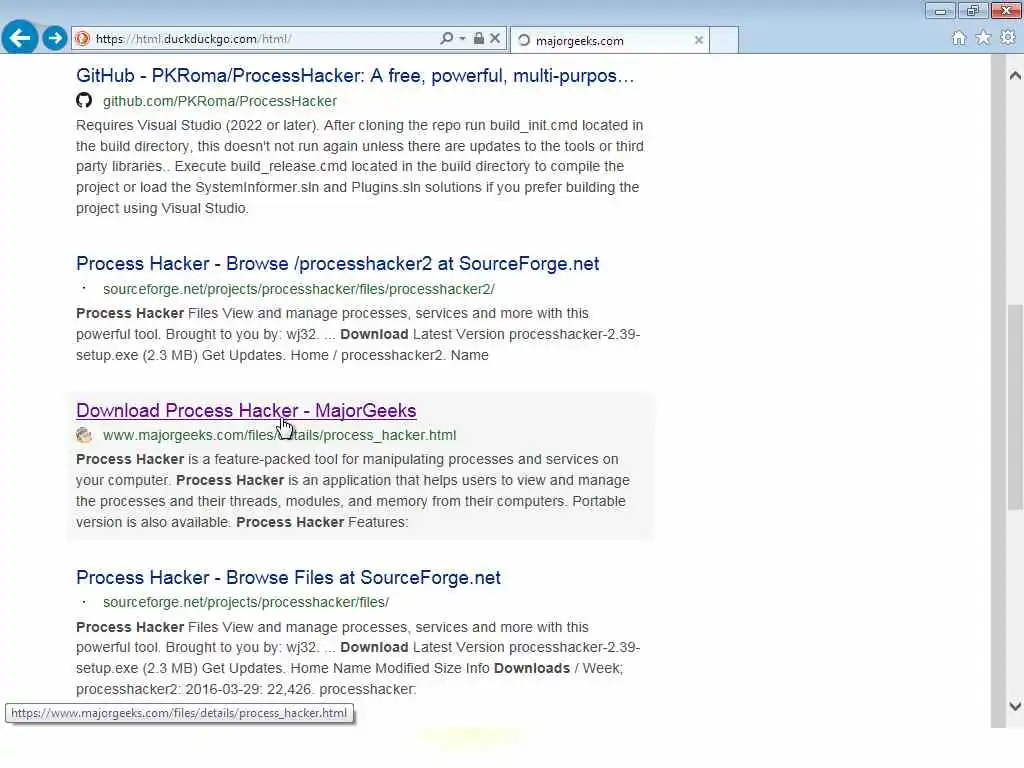Stop page loading with the X button

tap(495, 39)
